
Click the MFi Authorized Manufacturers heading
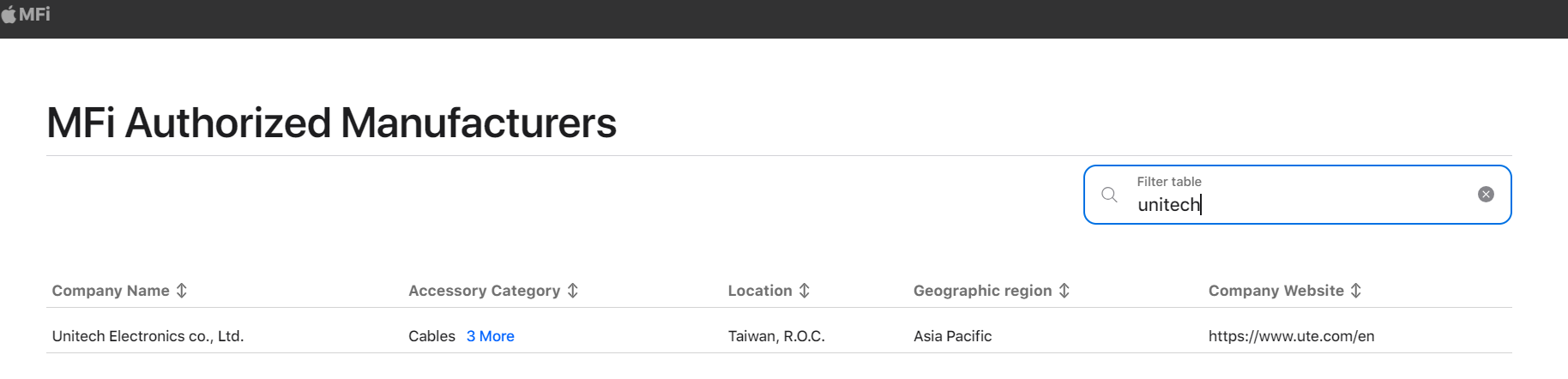coord(332,123)
